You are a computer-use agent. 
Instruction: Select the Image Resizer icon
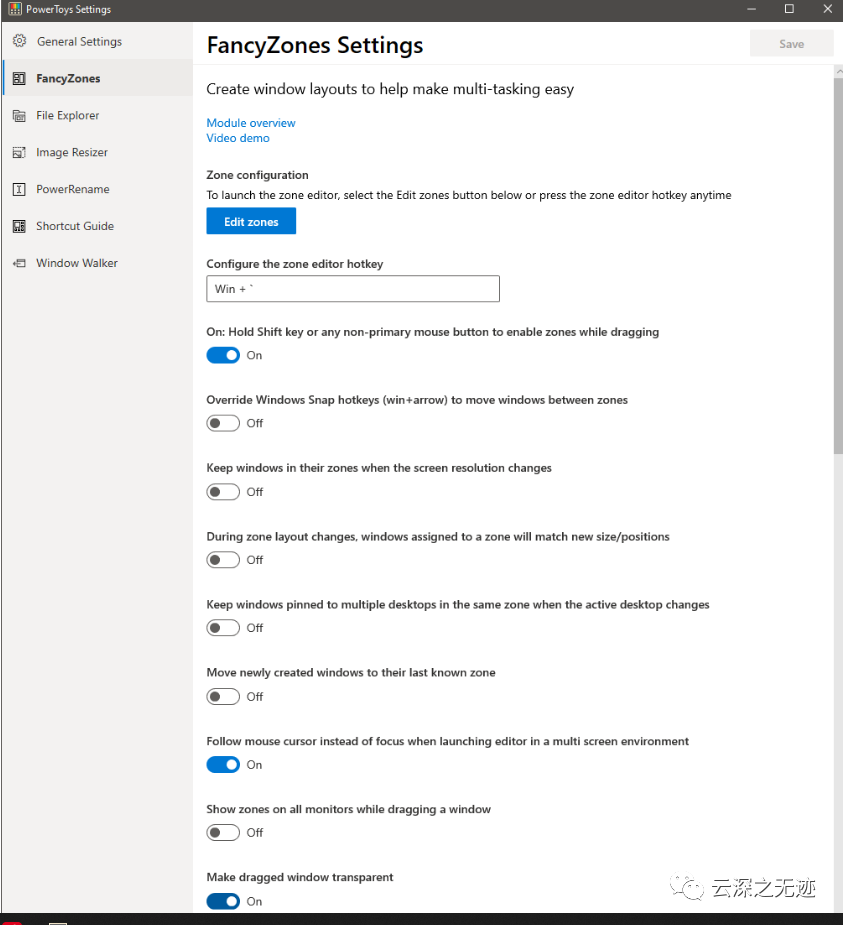coord(17,152)
